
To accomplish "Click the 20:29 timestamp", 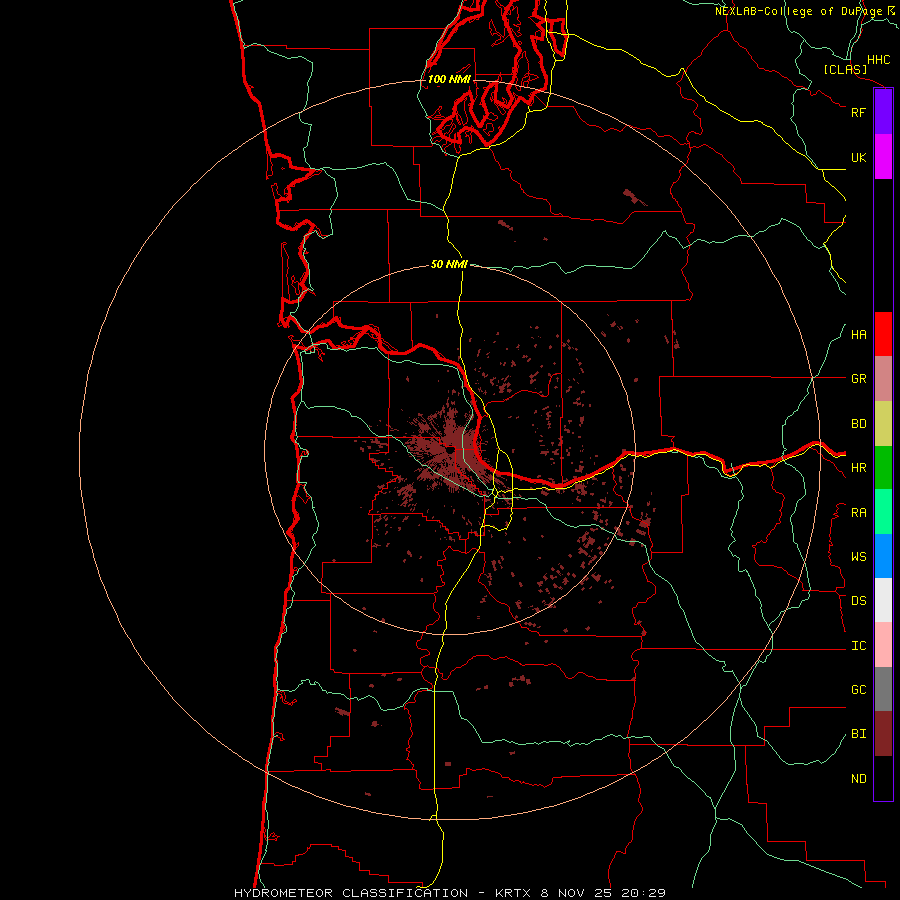I will (643, 893).
